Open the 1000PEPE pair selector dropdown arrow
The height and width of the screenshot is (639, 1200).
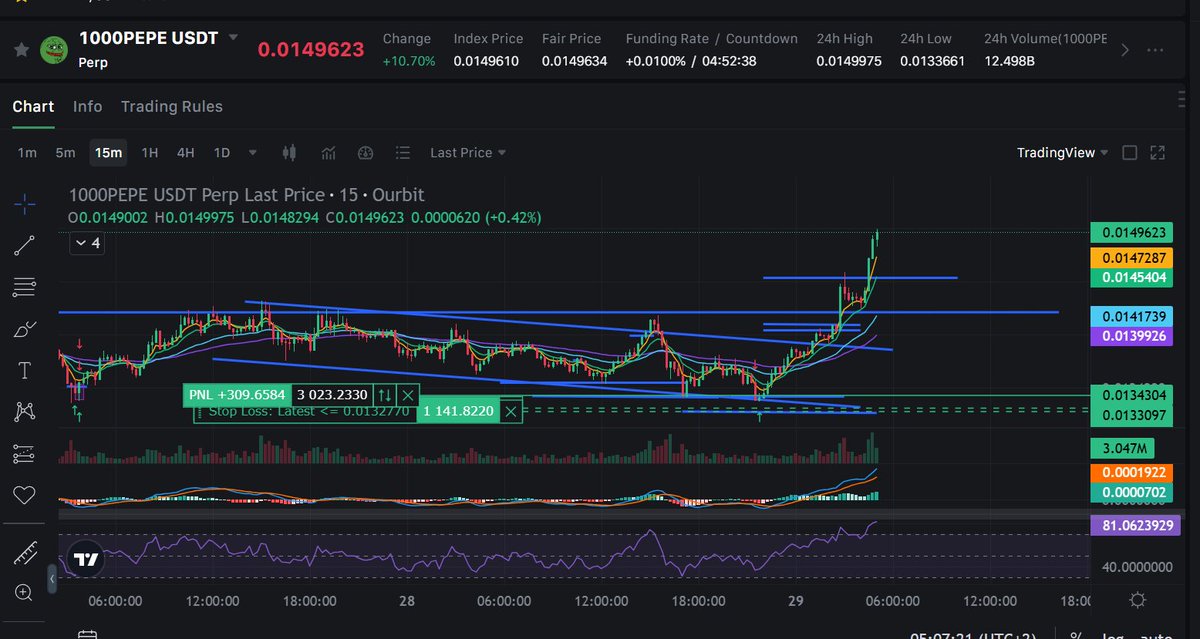pyautogui.click(x=233, y=38)
